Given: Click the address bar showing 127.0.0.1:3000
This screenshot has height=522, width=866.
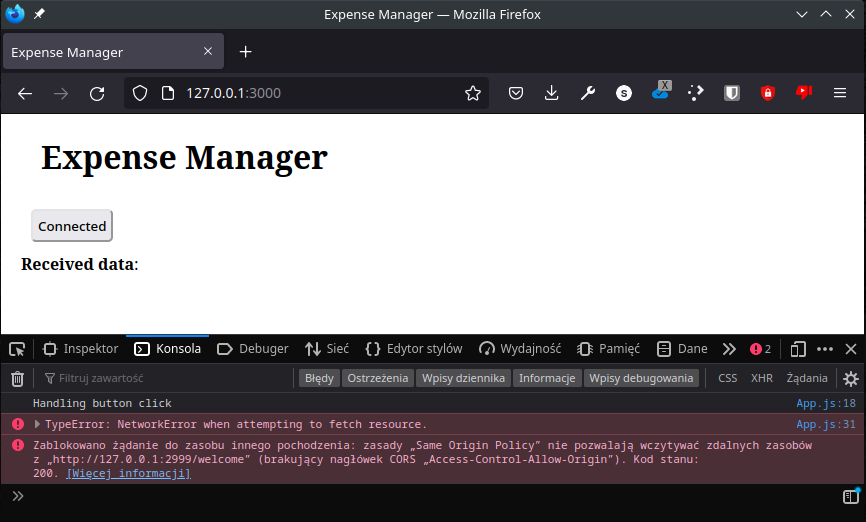Looking at the screenshot, I should click(307, 93).
